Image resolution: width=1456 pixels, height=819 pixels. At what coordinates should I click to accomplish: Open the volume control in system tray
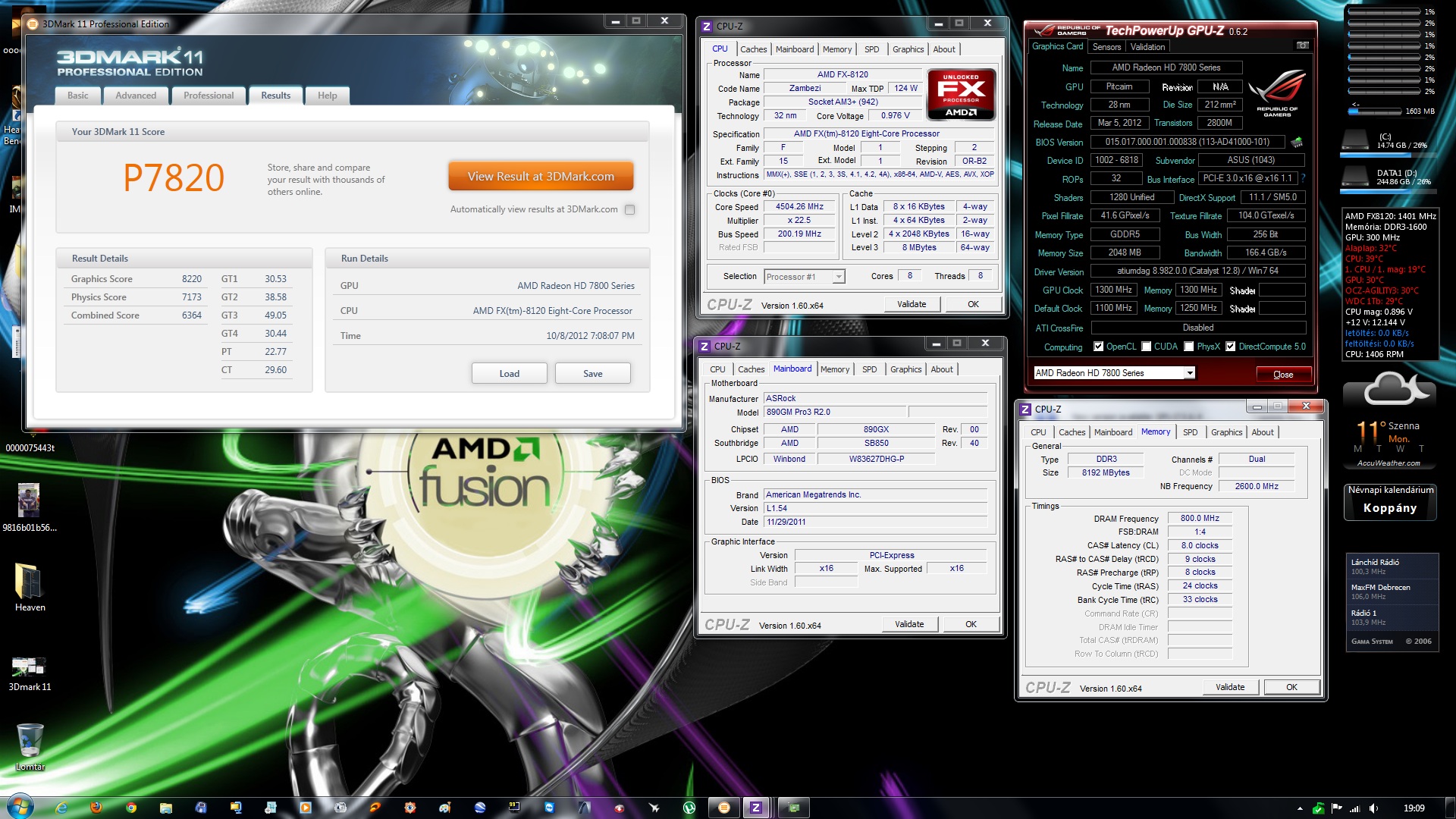(1373, 808)
